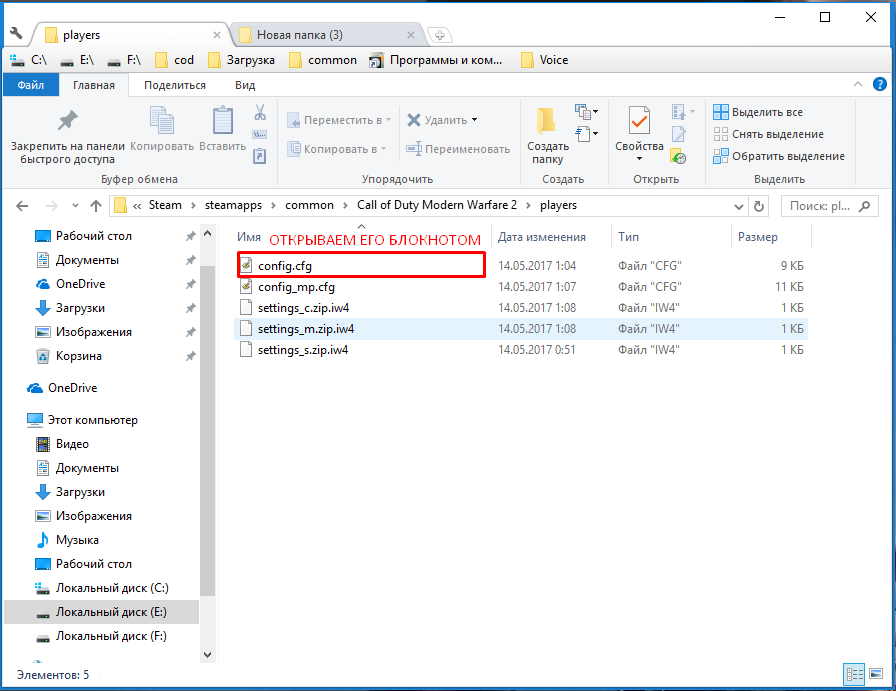Close the players tab
896x691 pixels.
(x=217, y=35)
